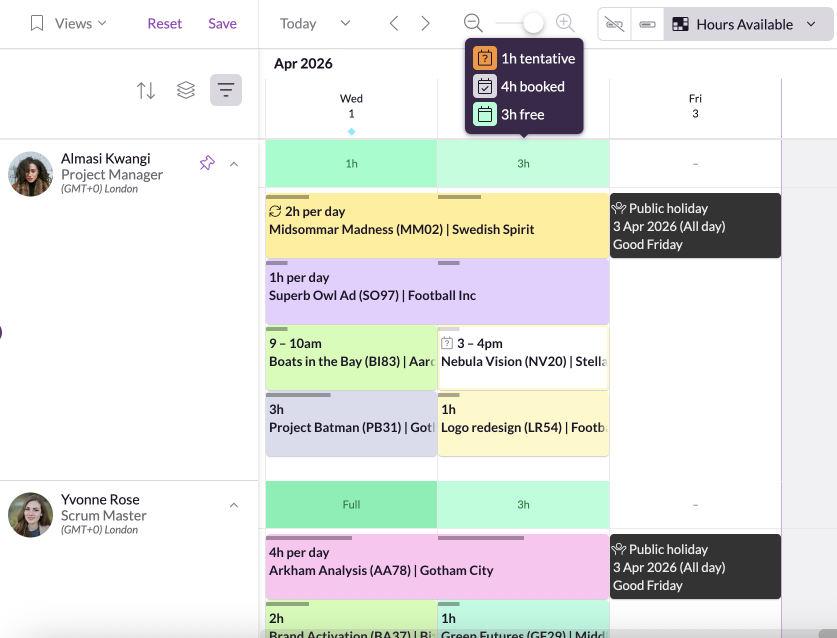
Task: Toggle the hidden eye visibility button
Action: coord(615,24)
